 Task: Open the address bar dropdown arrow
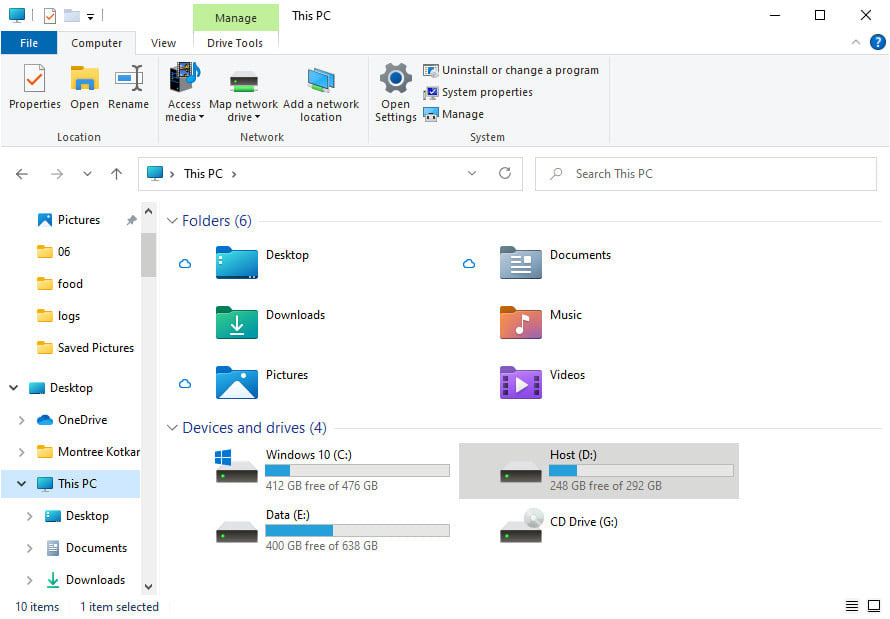472,173
